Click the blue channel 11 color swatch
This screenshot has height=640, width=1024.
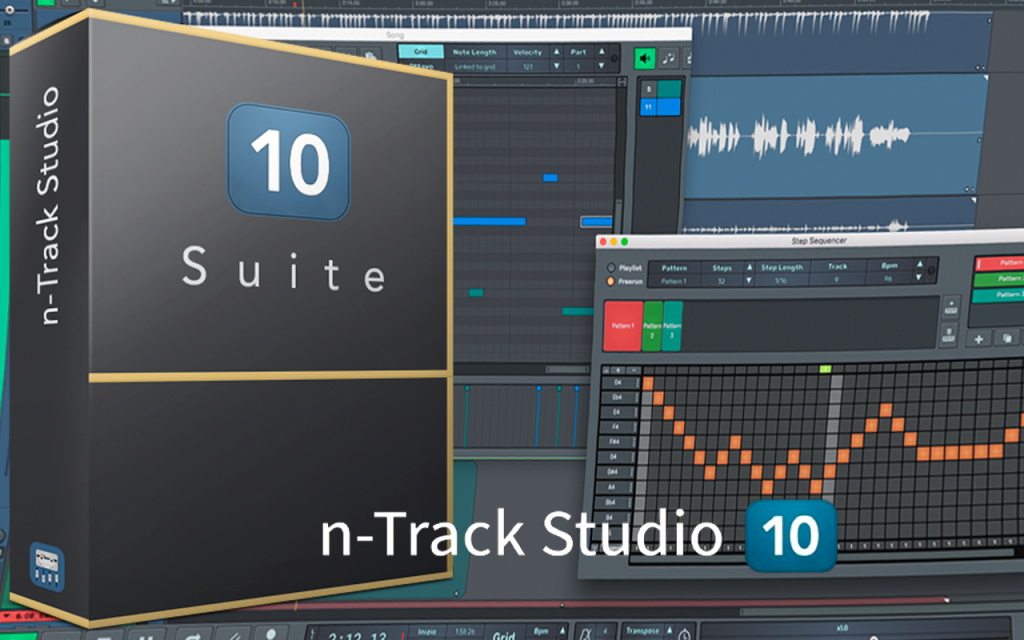669,106
